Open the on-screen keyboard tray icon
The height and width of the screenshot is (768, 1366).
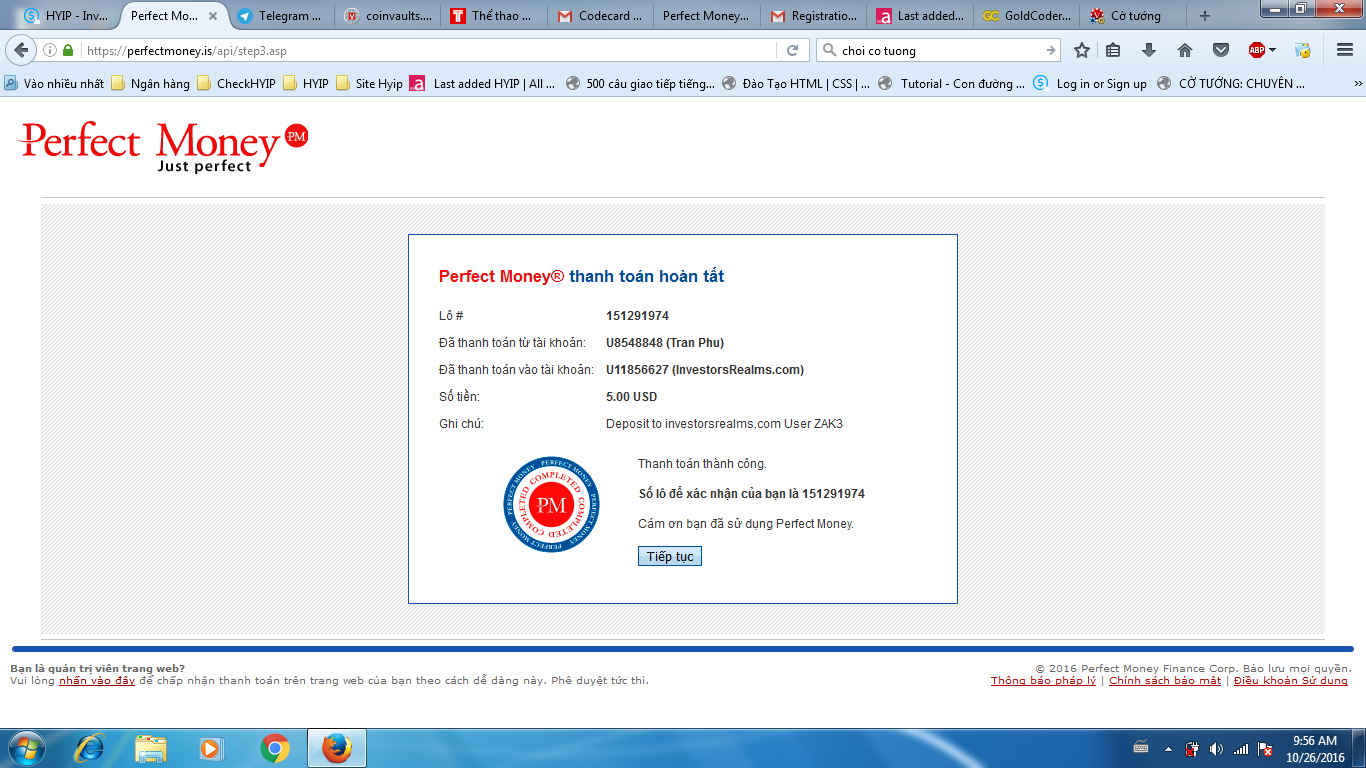(x=1141, y=748)
